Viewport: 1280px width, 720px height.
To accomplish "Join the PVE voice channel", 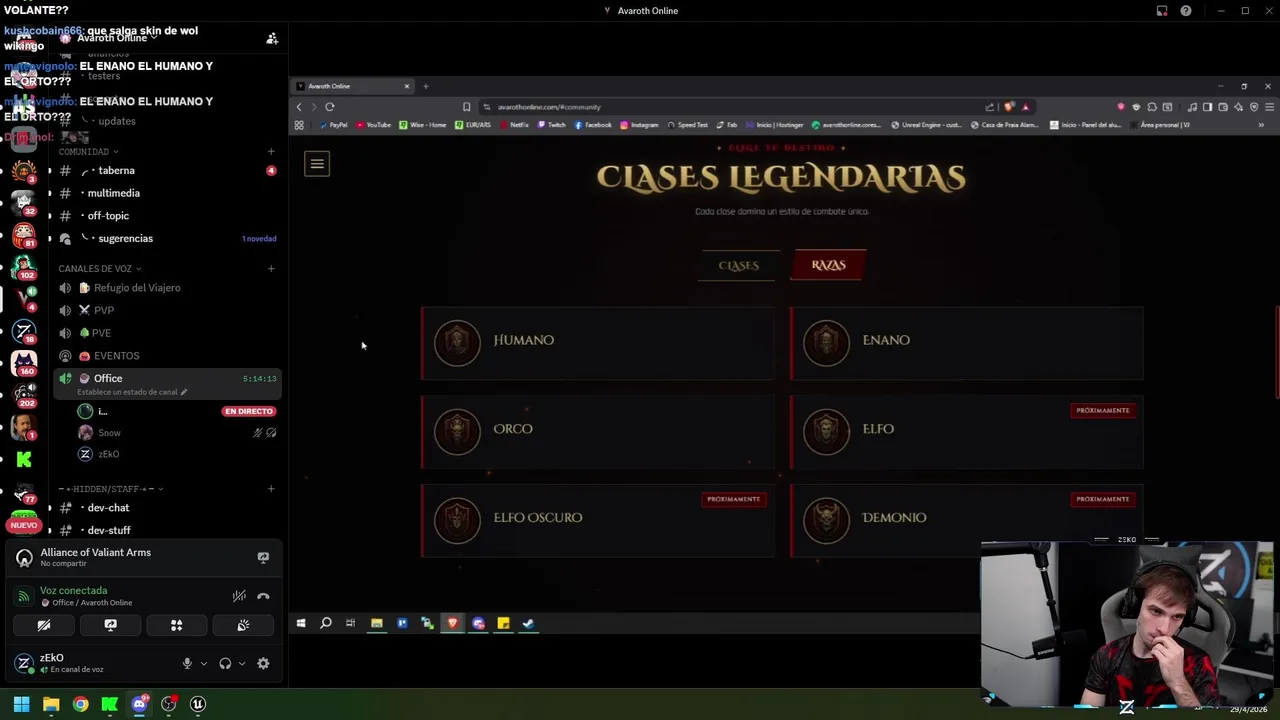I will coord(166,333).
